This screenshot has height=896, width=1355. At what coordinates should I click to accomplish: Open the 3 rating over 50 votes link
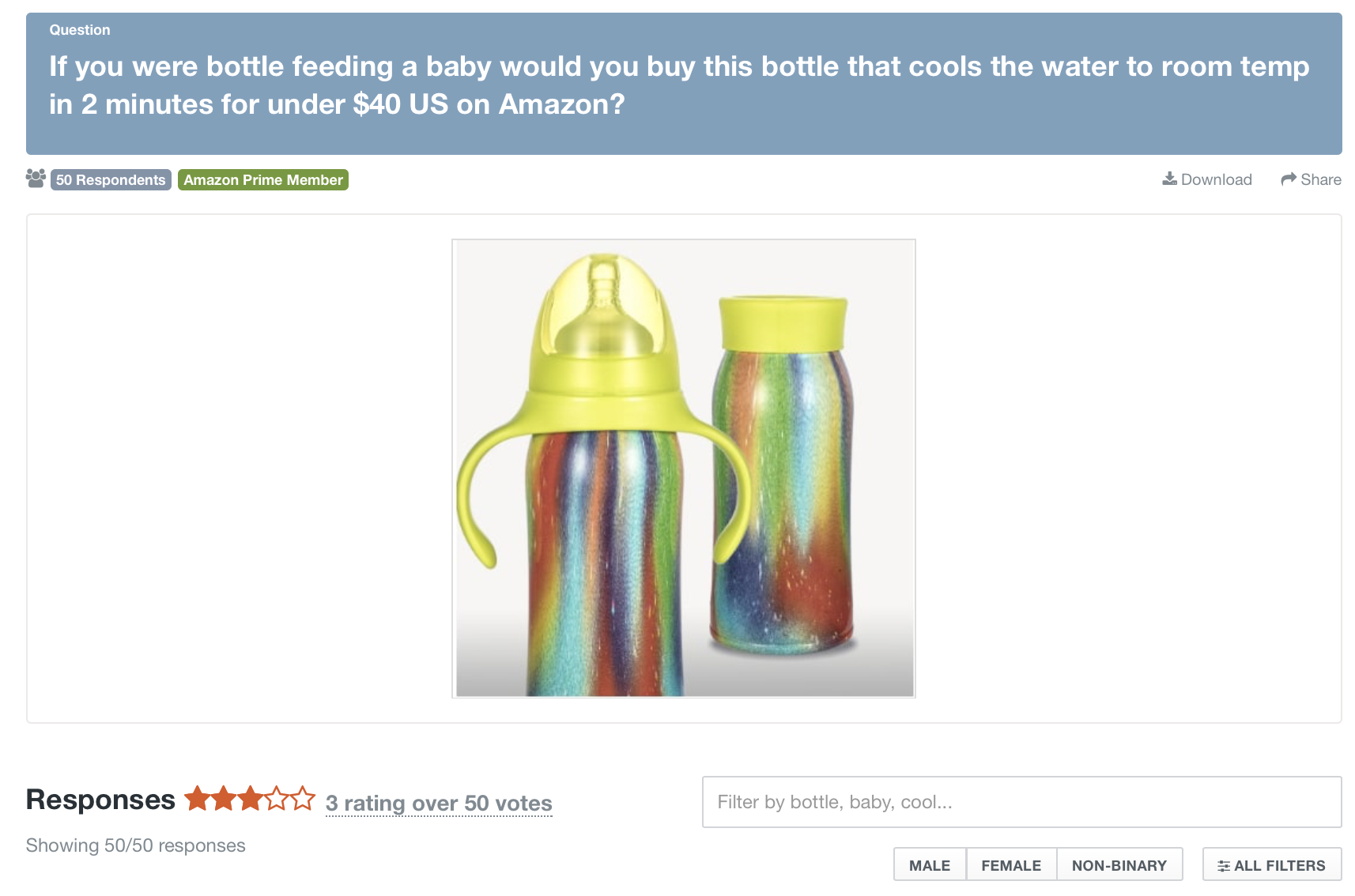tap(439, 804)
